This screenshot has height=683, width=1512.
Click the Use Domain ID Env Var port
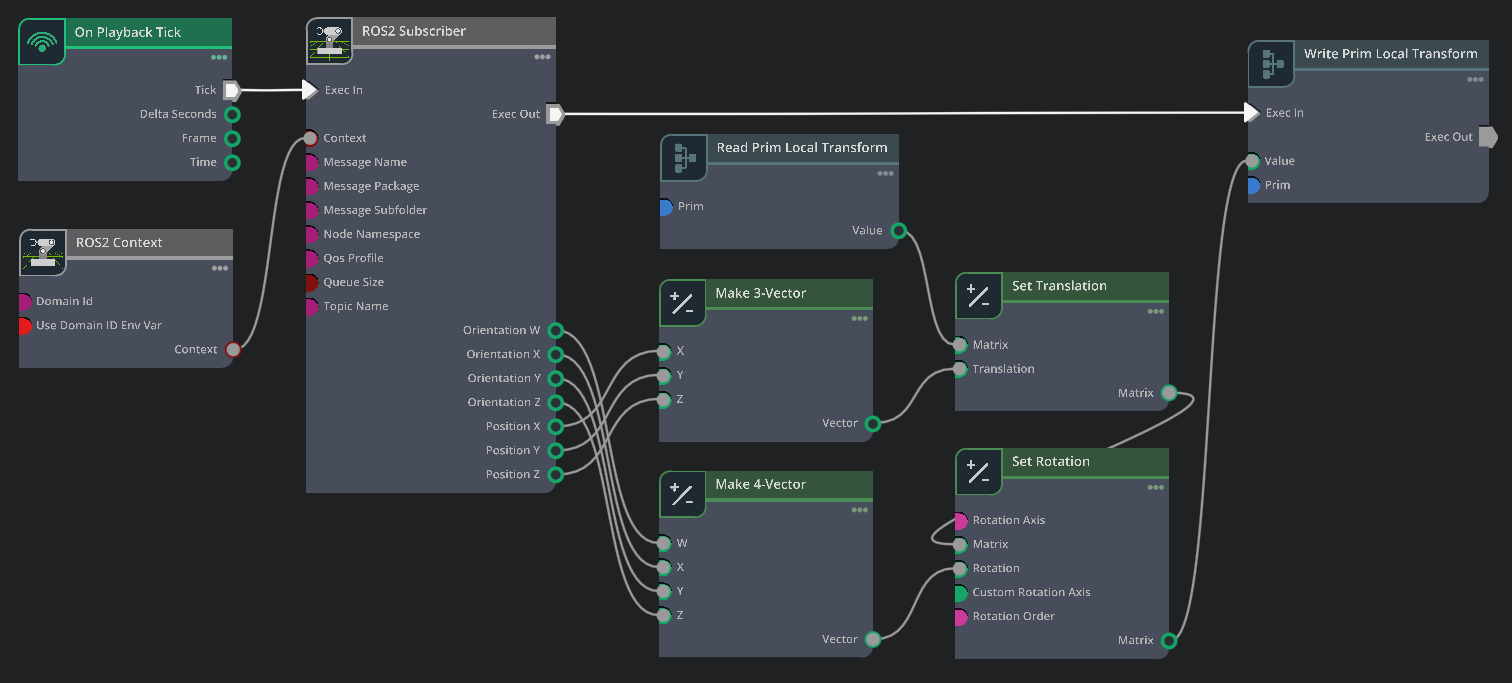[25, 325]
